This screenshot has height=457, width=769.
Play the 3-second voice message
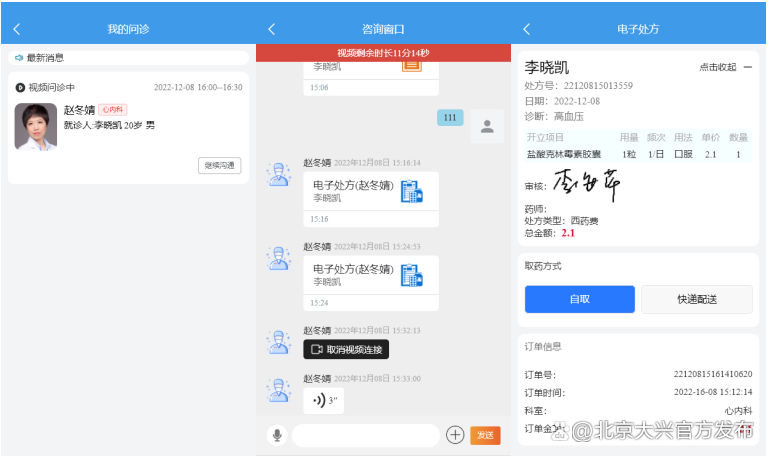(324, 400)
